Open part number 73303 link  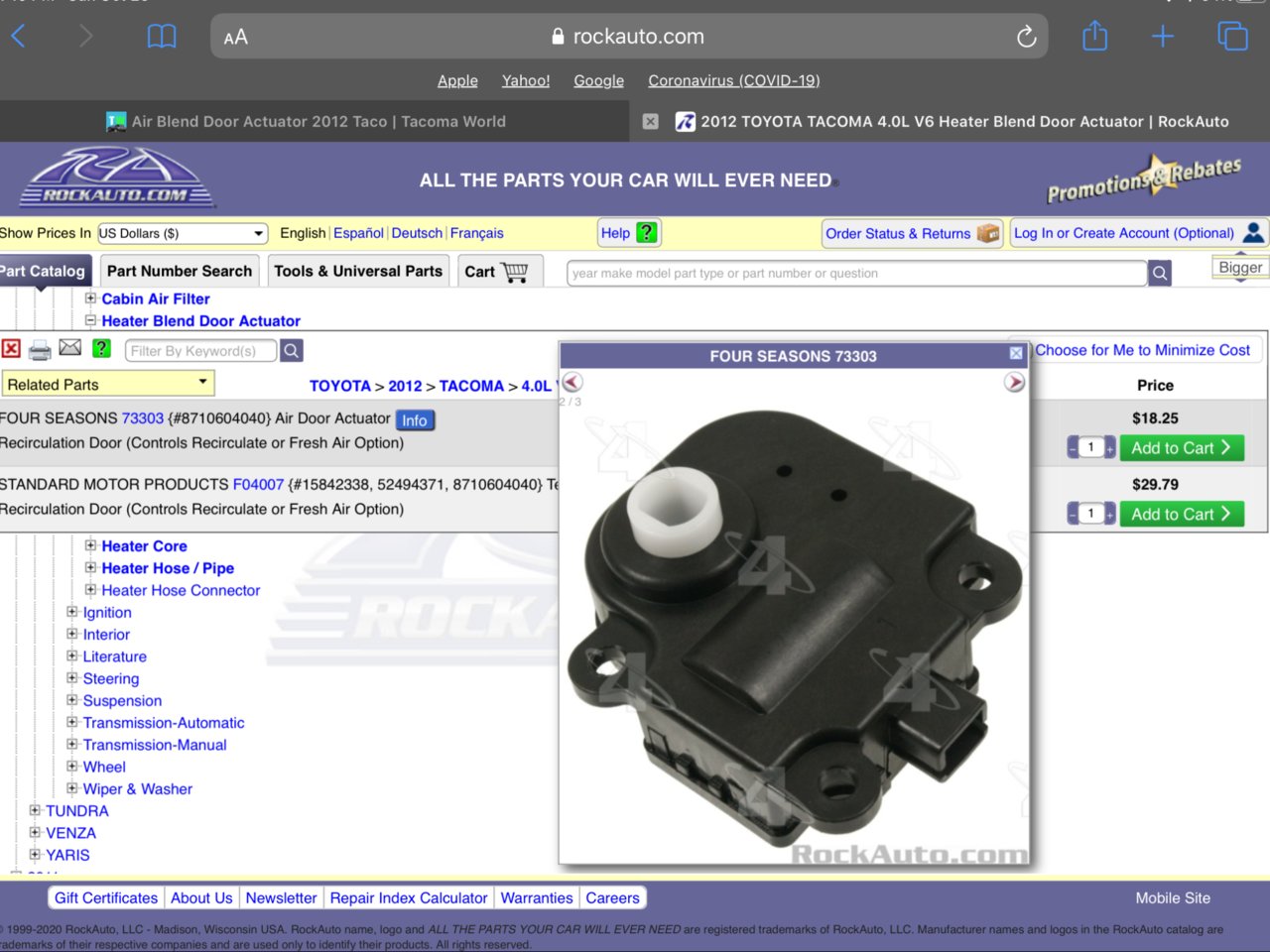[x=143, y=418]
